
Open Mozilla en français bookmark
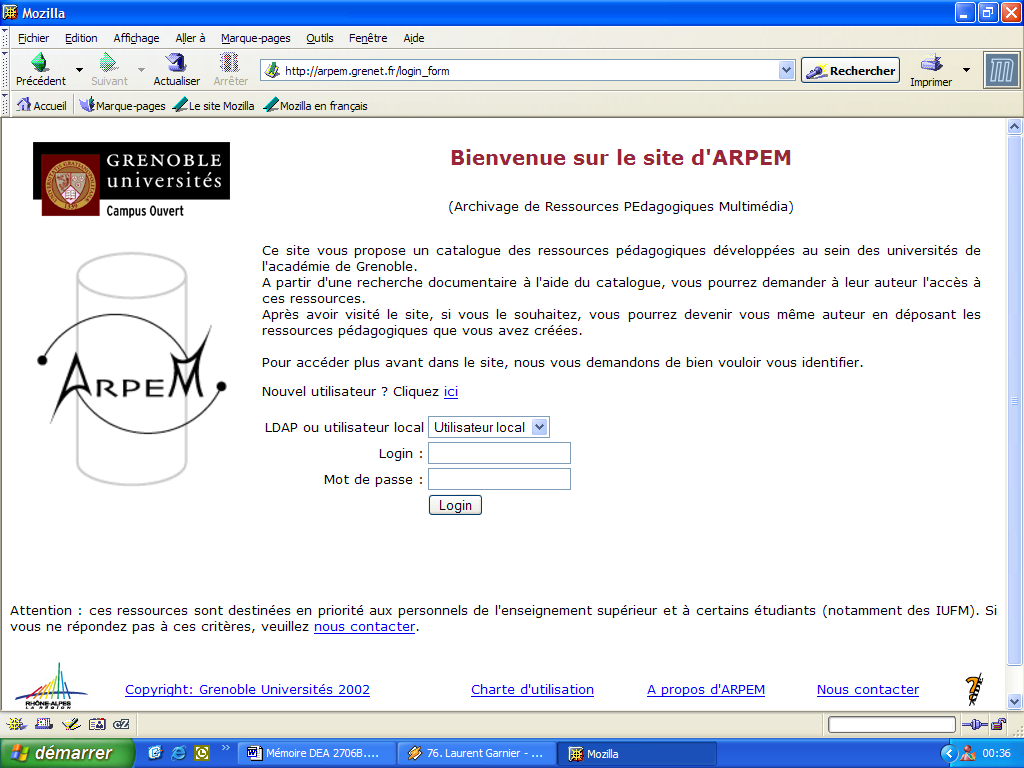point(315,105)
